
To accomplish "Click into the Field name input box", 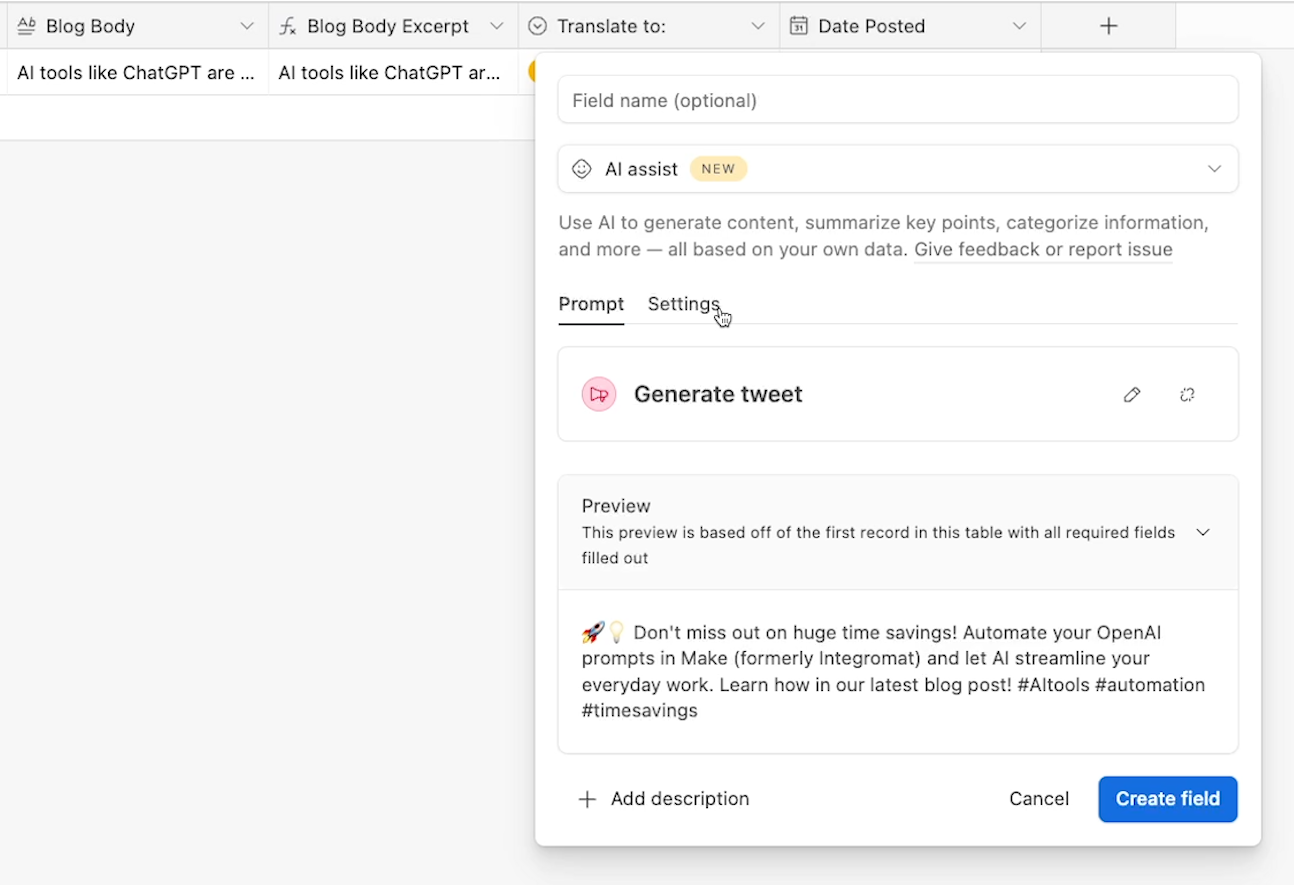I will coord(897,100).
